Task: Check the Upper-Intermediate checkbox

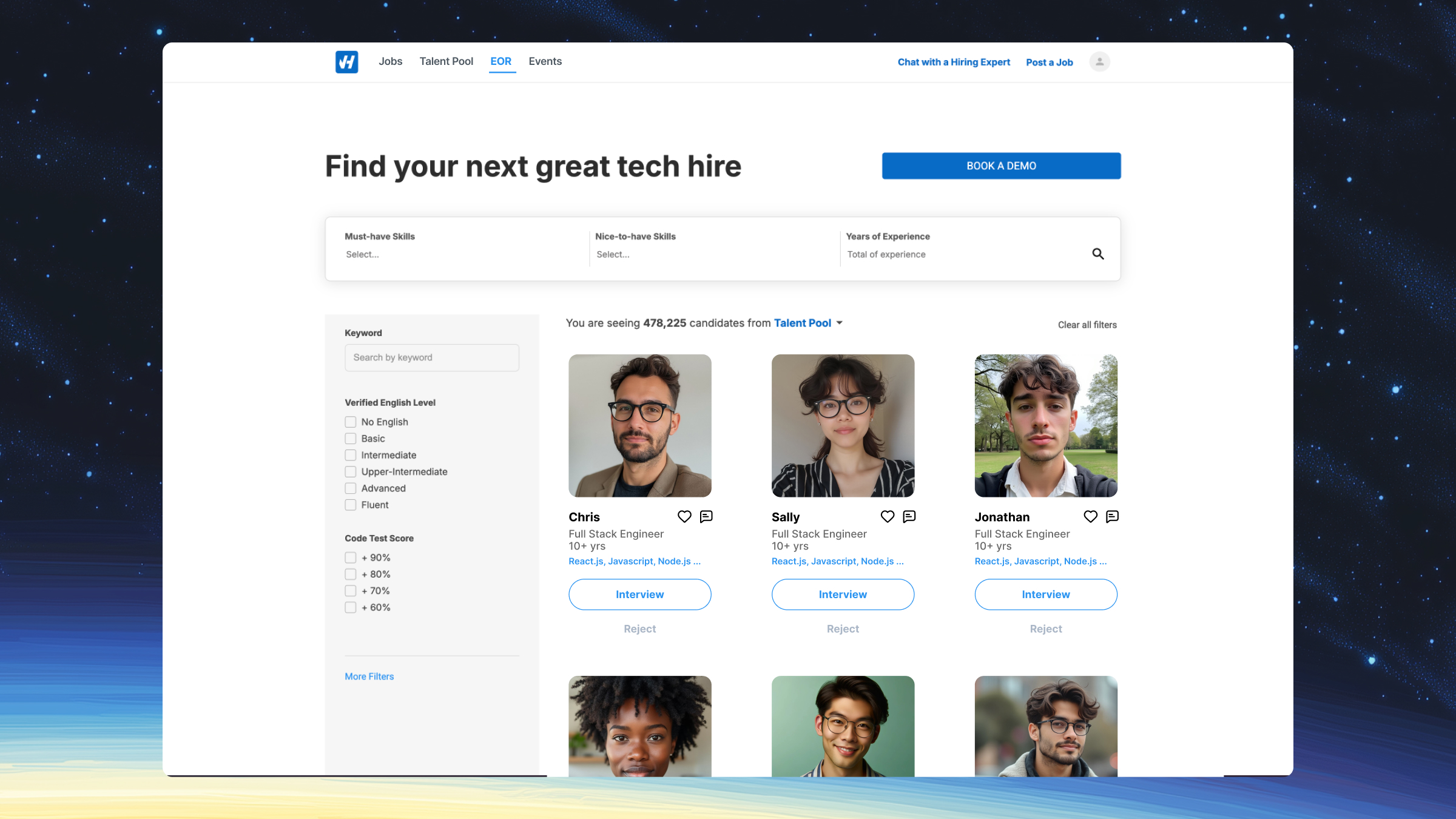Action: [351, 472]
